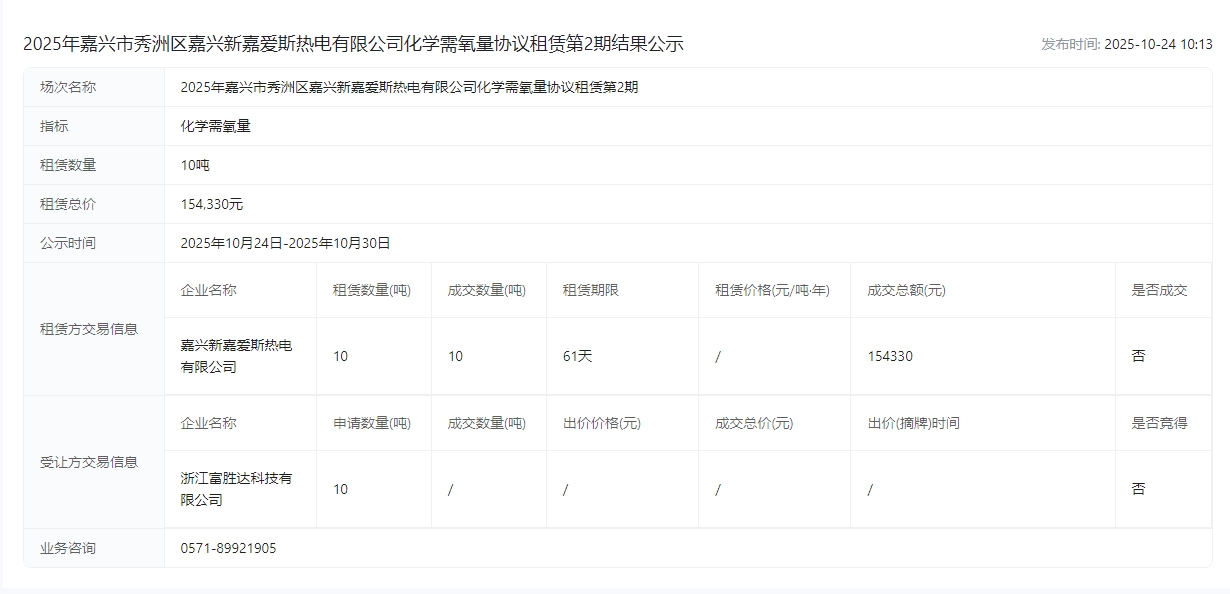Click the 租赁价格(元/吨·年) column header
Screen dimensions: 1230x594
point(772,290)
